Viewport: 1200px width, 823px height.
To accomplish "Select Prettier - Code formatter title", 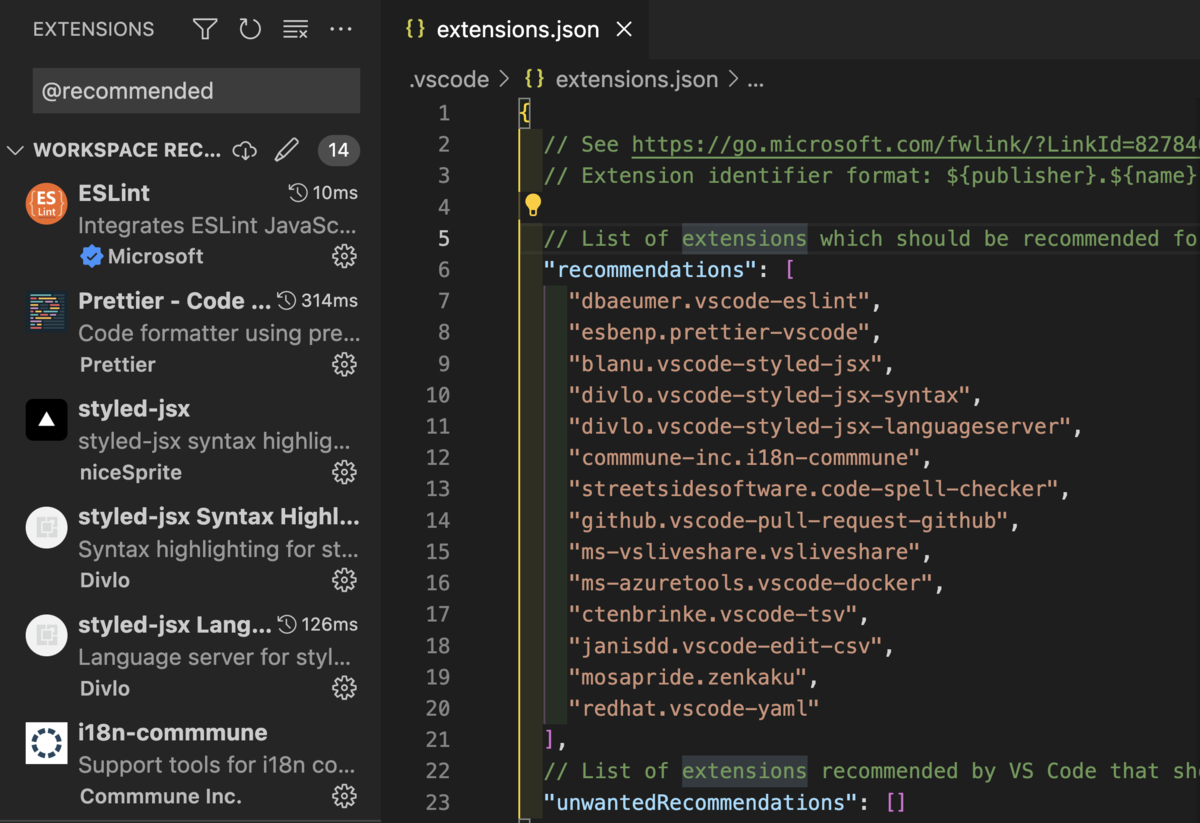I will (175, 301).
